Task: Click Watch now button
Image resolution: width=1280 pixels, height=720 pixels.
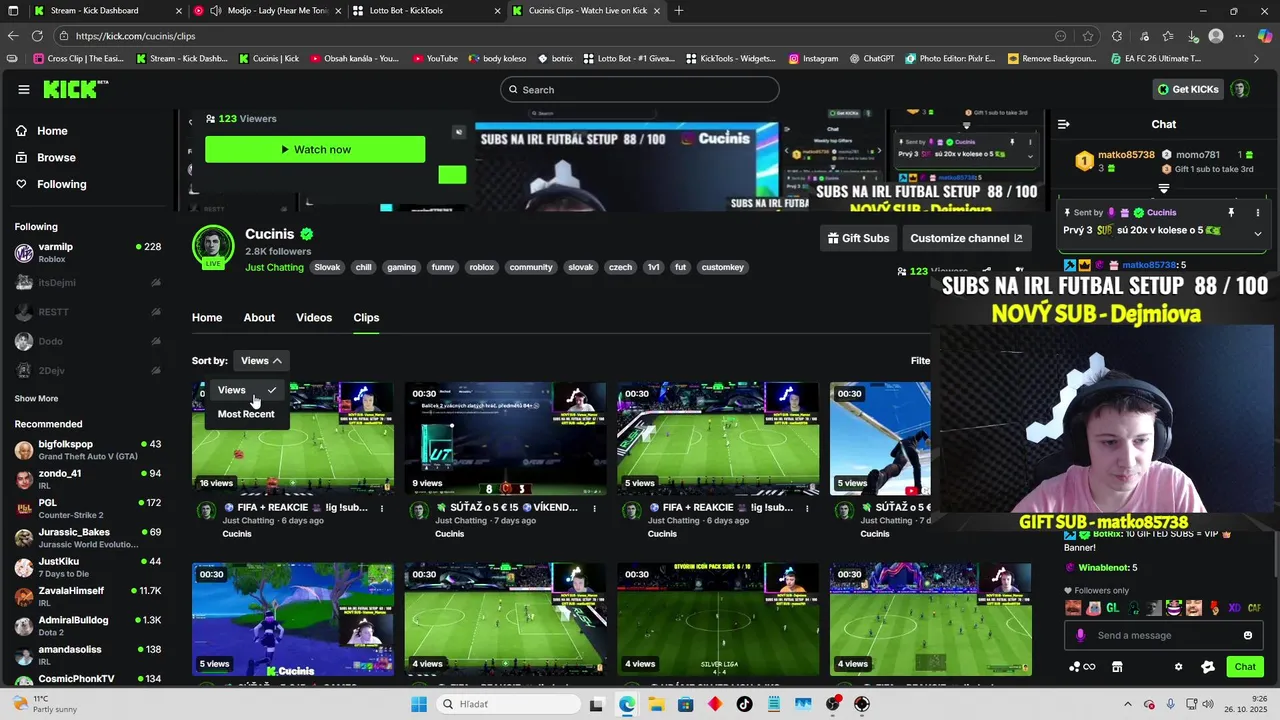Action: pos(315,149)
